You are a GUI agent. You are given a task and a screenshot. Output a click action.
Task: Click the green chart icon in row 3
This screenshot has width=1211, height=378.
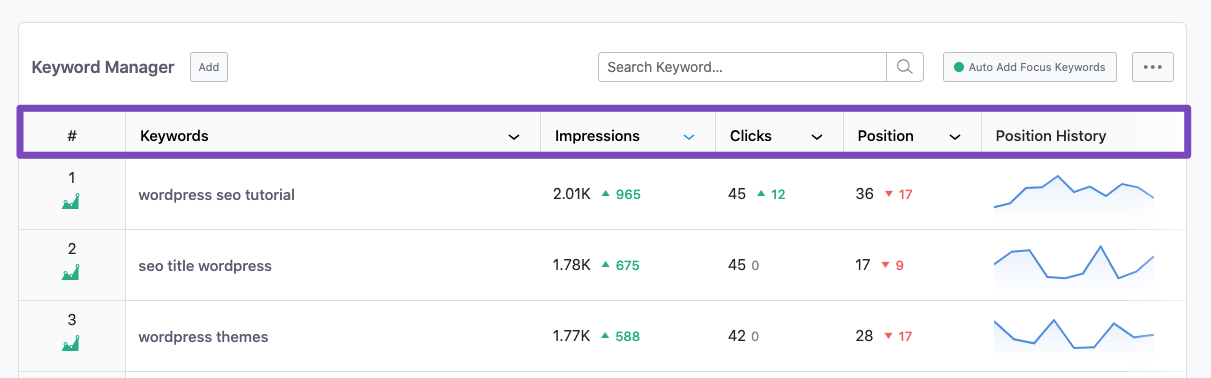(71, 343)
